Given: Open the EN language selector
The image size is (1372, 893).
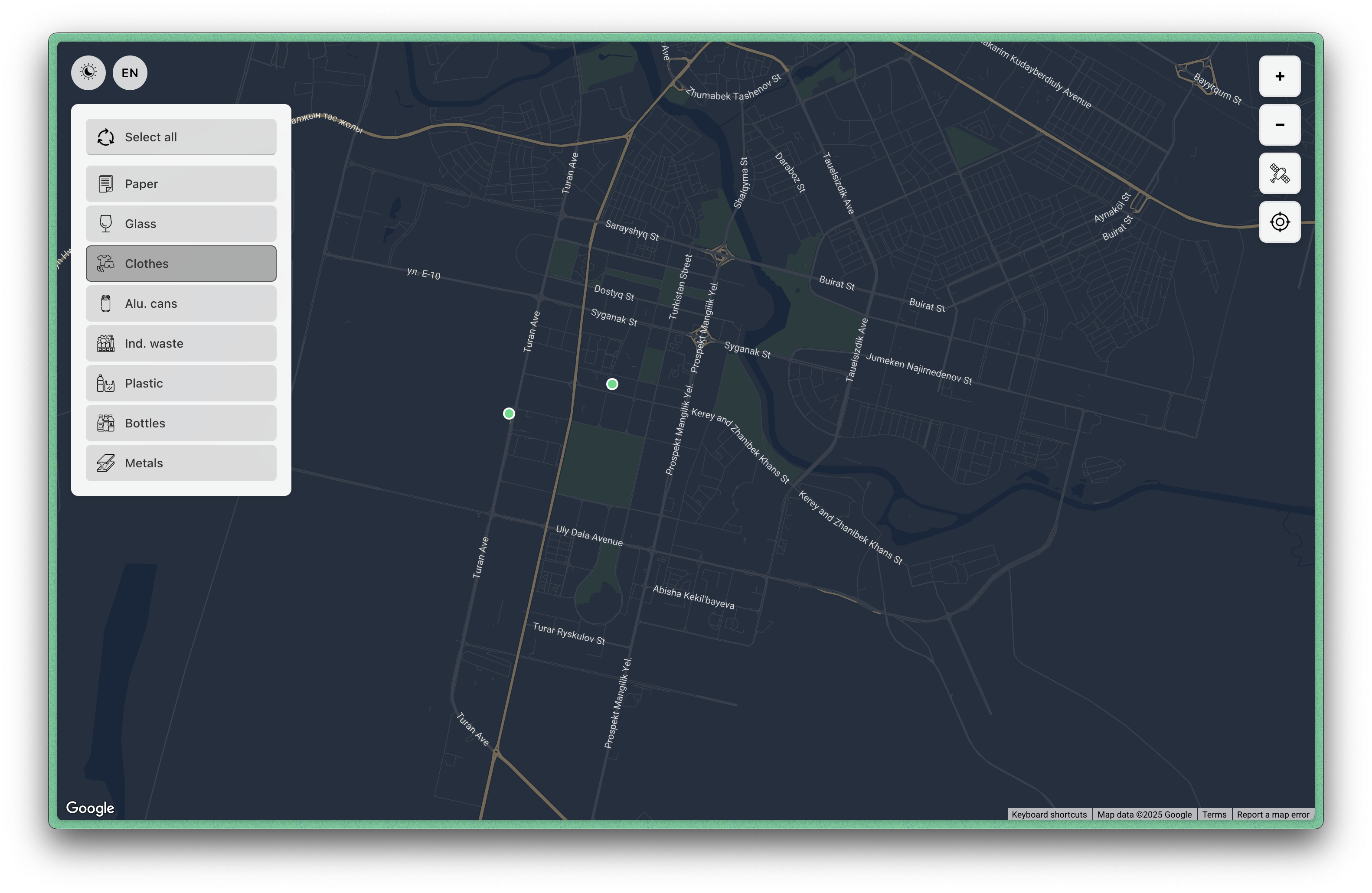Looking at the screenshot, I should [130, 72].
